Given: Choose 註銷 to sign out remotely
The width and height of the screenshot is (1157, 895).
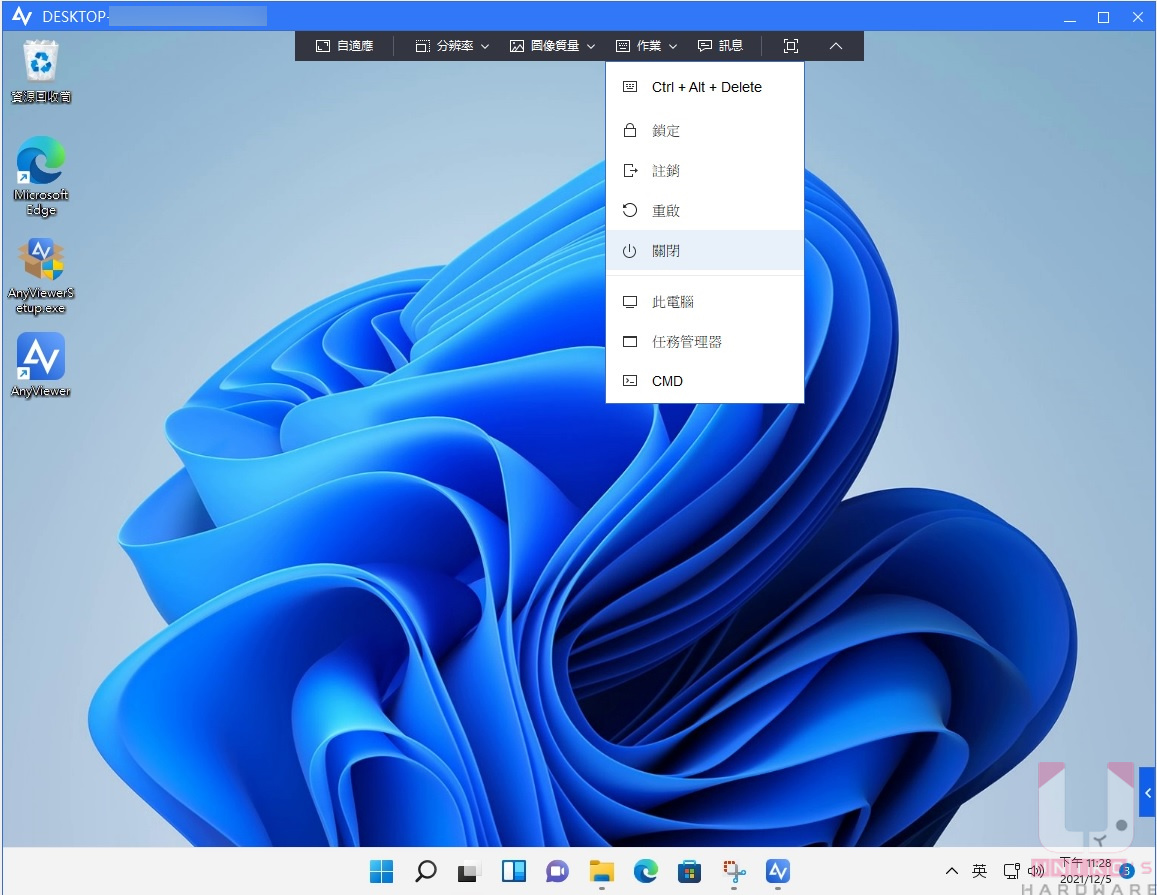Looking at the screenshot, I should point(705,170).
